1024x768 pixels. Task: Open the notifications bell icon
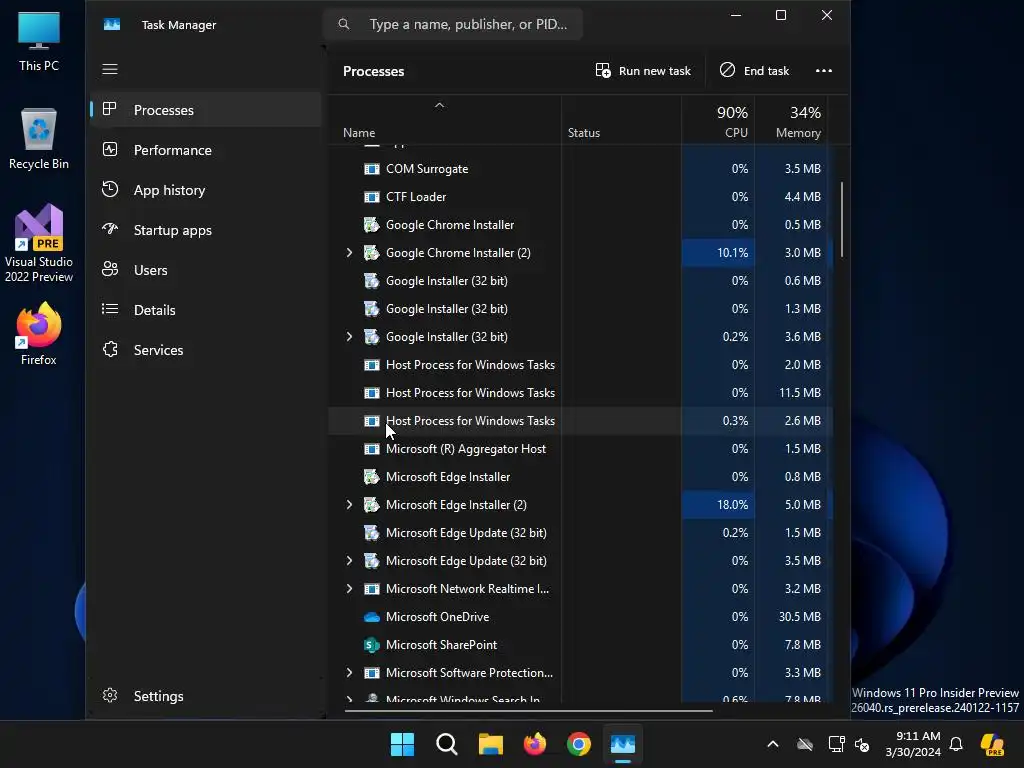coord(956,744)
